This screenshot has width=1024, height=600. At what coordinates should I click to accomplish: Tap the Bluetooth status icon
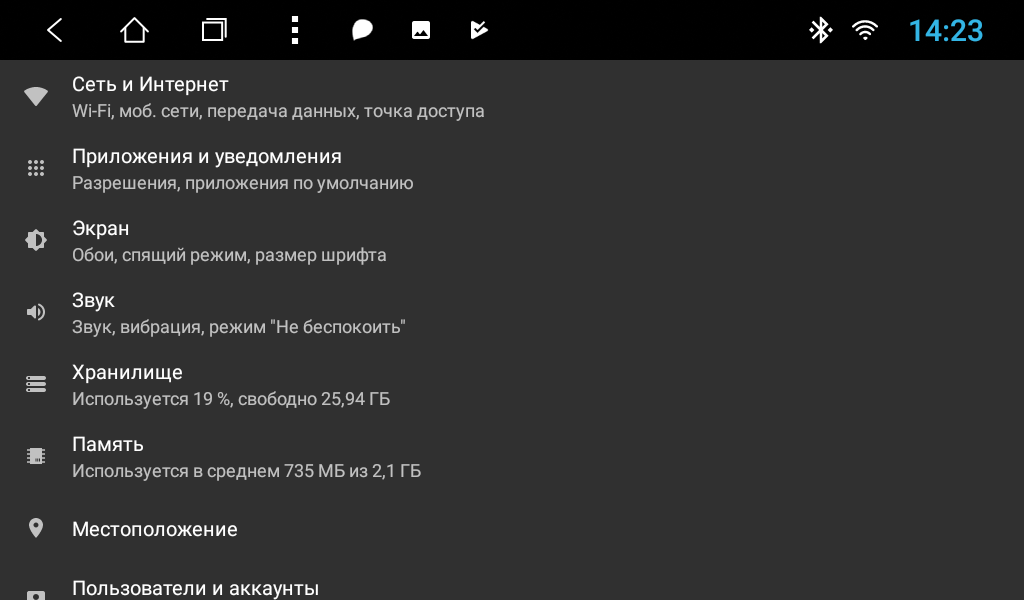820,30
